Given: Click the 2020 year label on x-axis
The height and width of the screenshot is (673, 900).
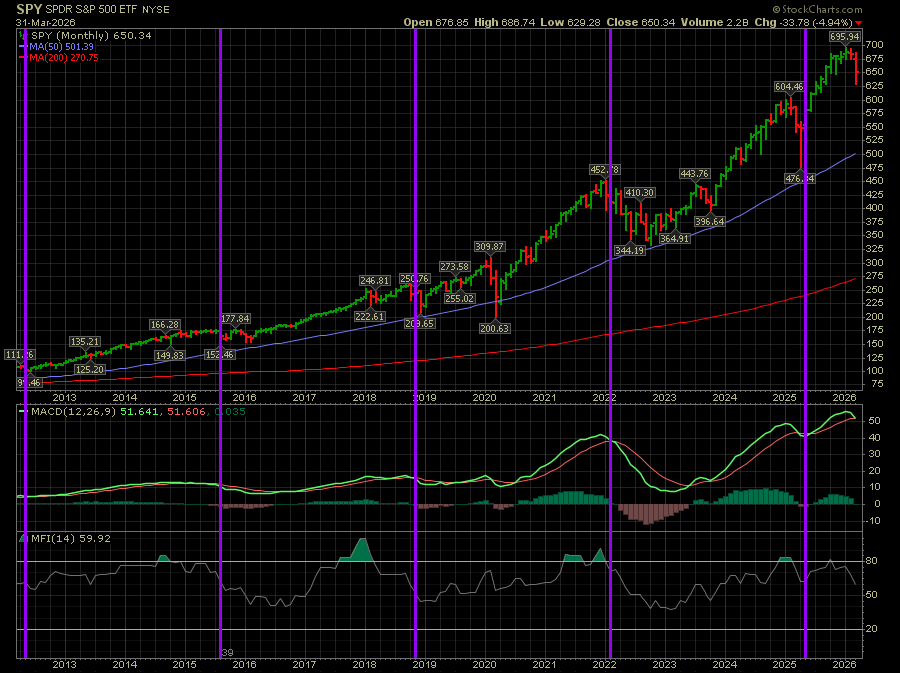Looking at the screenshot, I should pos(485,663).
